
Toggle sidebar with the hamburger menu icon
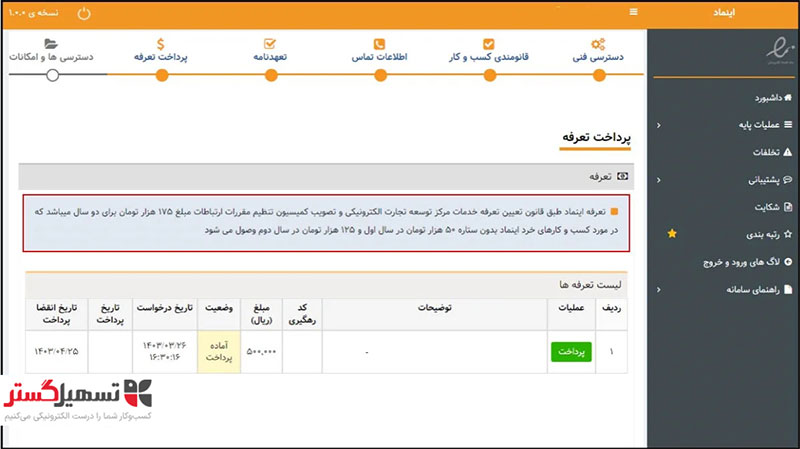click(632, 12)
